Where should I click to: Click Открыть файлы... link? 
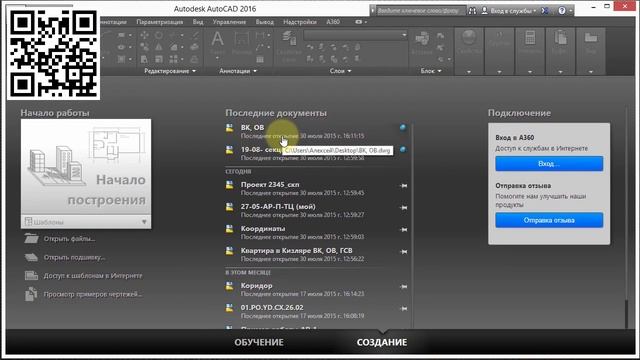[x=69, y=239]
